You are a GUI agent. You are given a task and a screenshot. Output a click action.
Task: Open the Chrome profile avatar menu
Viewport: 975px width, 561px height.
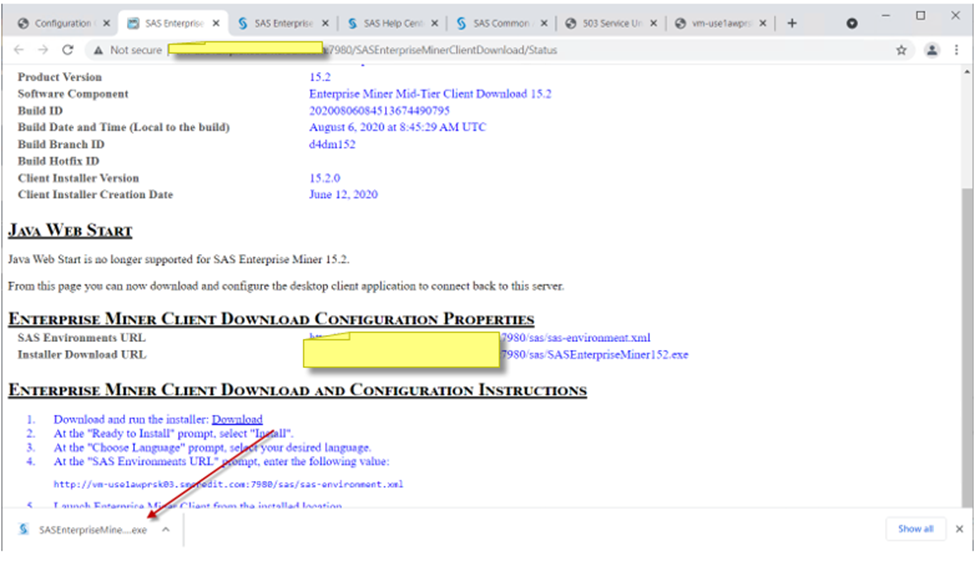click(x=931, y=50)
